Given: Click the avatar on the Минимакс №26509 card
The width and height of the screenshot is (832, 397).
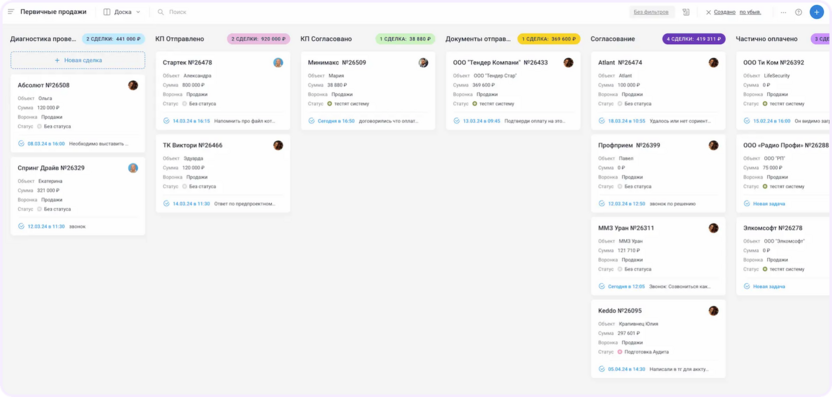Looking at the screenshot, I should coord(423,63).
